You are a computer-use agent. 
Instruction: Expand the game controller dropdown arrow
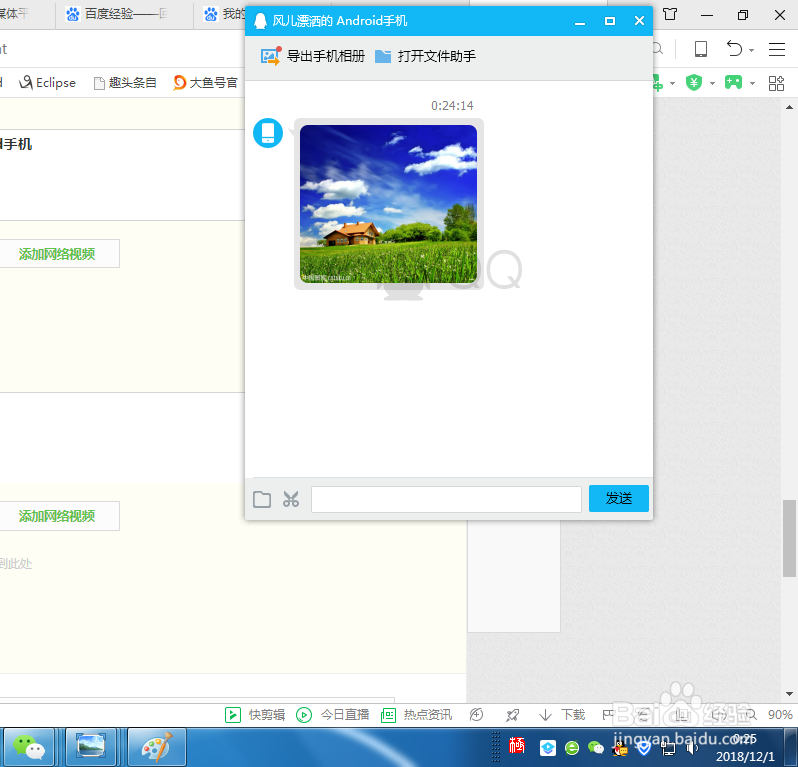point(752,83)
